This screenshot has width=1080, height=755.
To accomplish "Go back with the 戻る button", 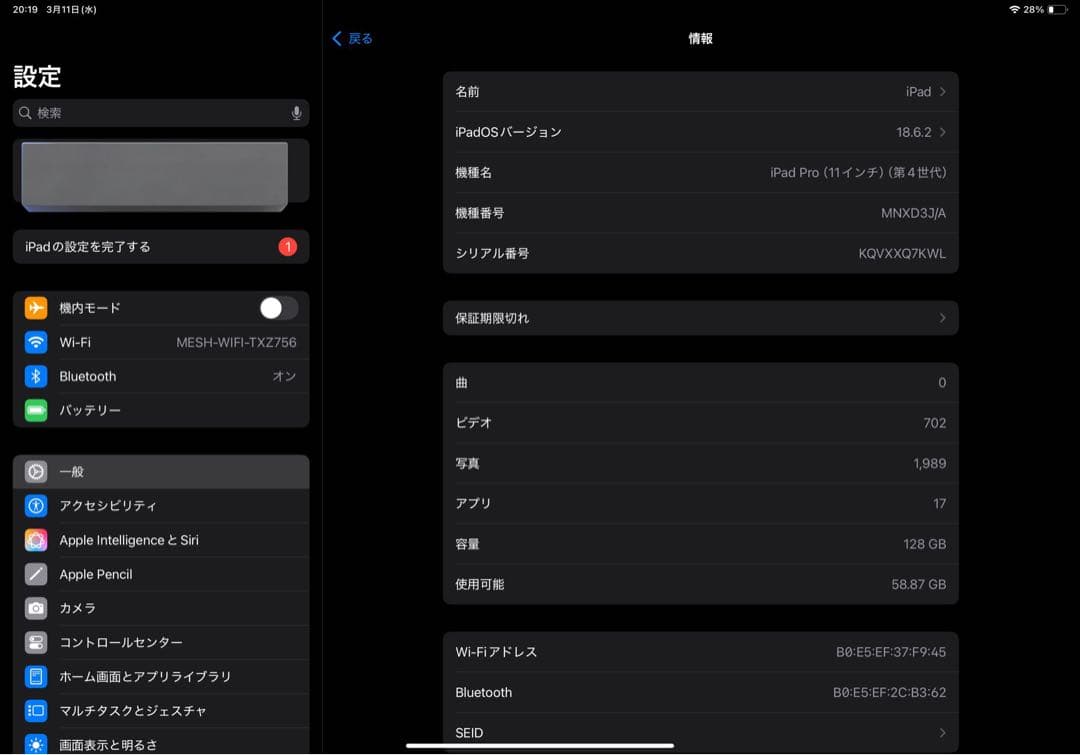I will pyautogui.click(x=352, y=39).
